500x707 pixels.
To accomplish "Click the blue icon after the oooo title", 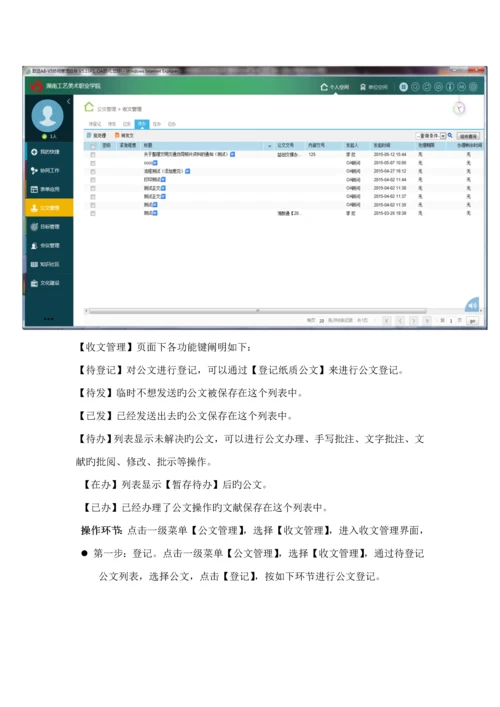I will click(155, 163).
